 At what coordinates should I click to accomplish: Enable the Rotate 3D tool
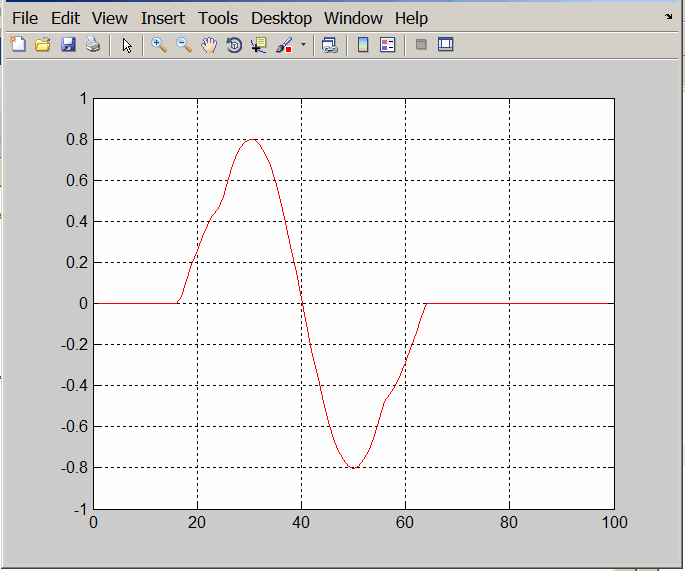point(234,45)
